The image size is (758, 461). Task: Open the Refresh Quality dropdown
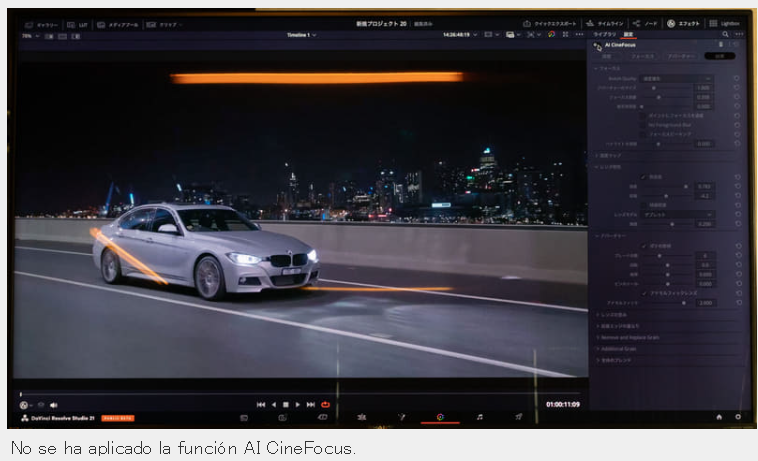click(676, 78)
